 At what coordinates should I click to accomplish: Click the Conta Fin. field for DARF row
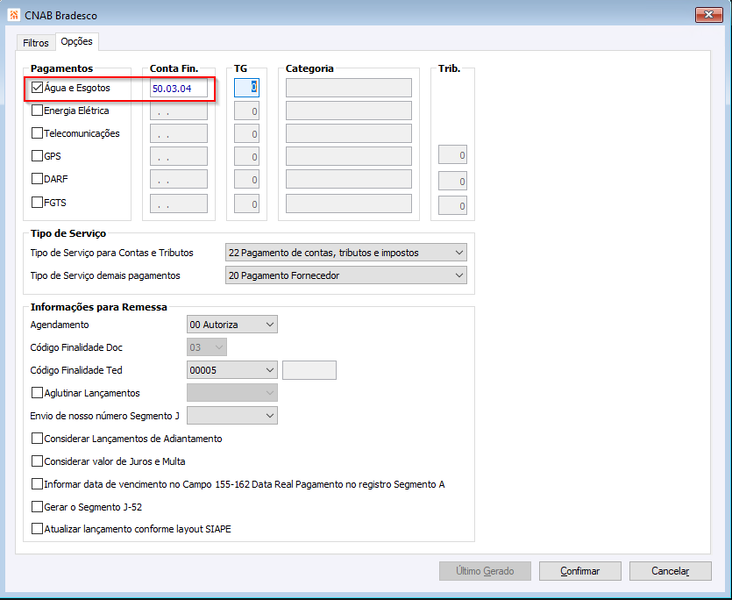point(179,179)
